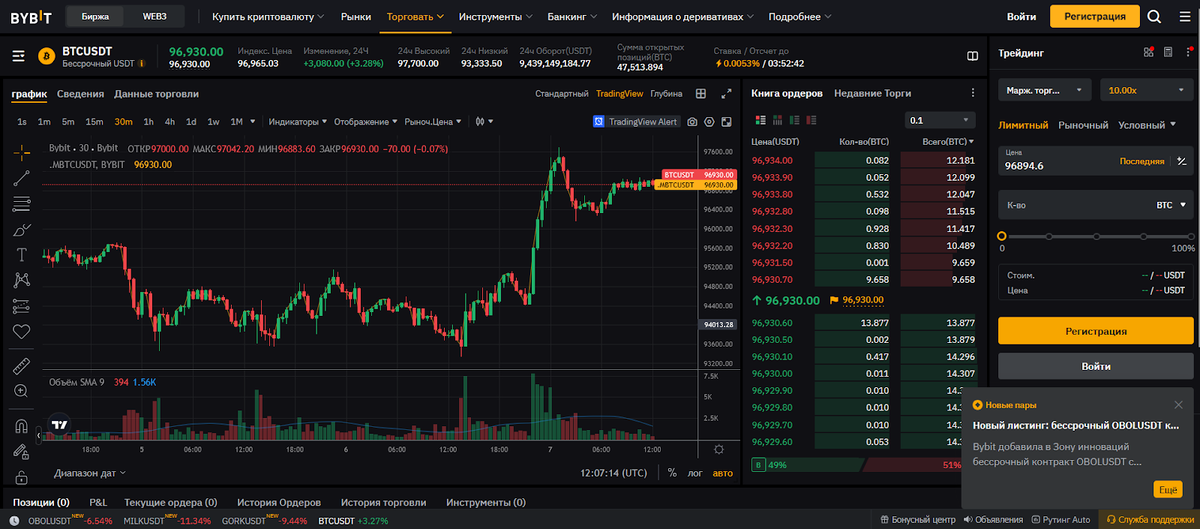This screenshot has height=529, width=1200.
Task: Switch to the Сведения tab
Action: point(80,94)
